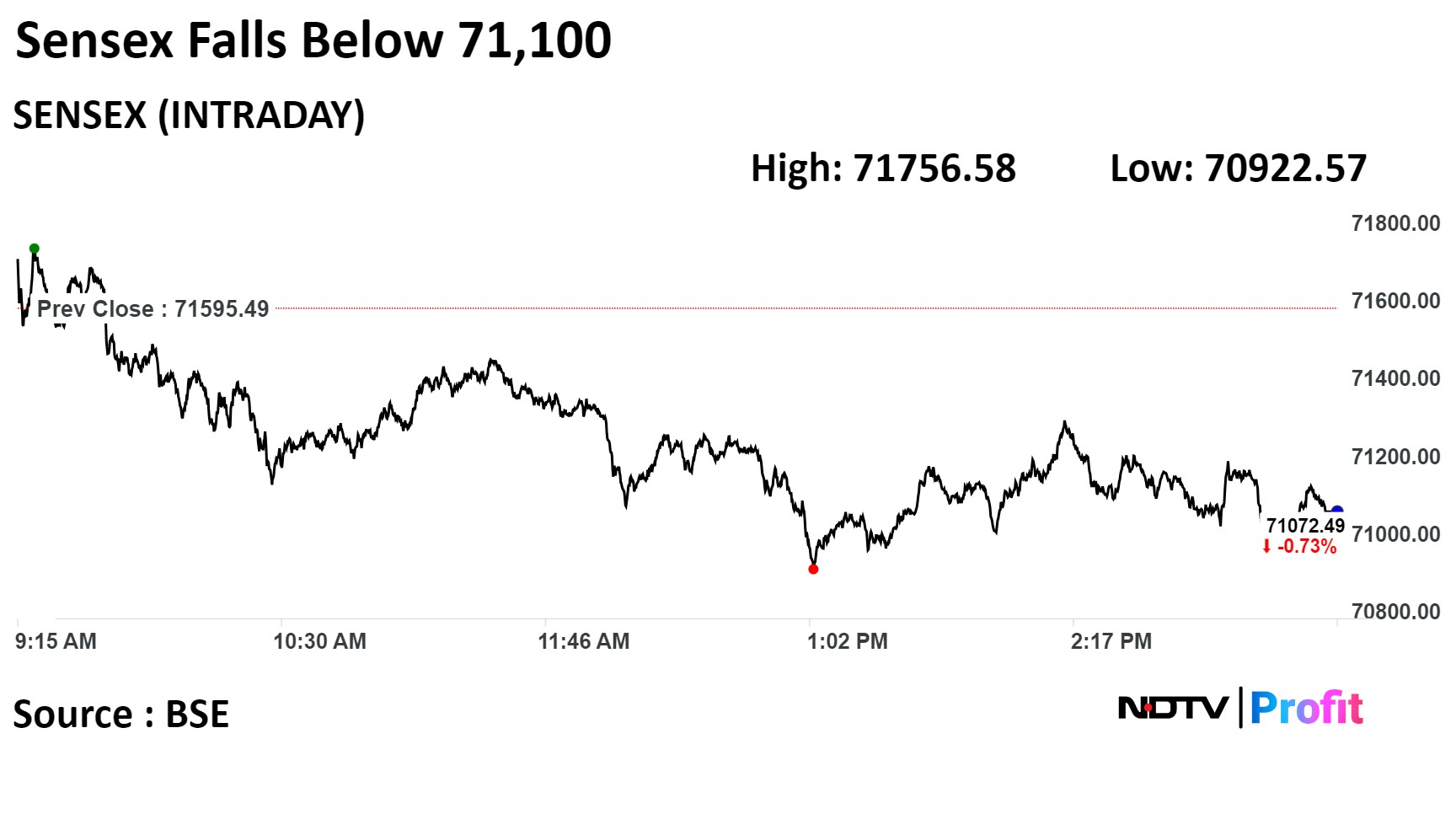Image resolution: width=1456 pixels, height=819 pixels.
Task: Click the Low: 70922.57 text
Action: 1238,169
